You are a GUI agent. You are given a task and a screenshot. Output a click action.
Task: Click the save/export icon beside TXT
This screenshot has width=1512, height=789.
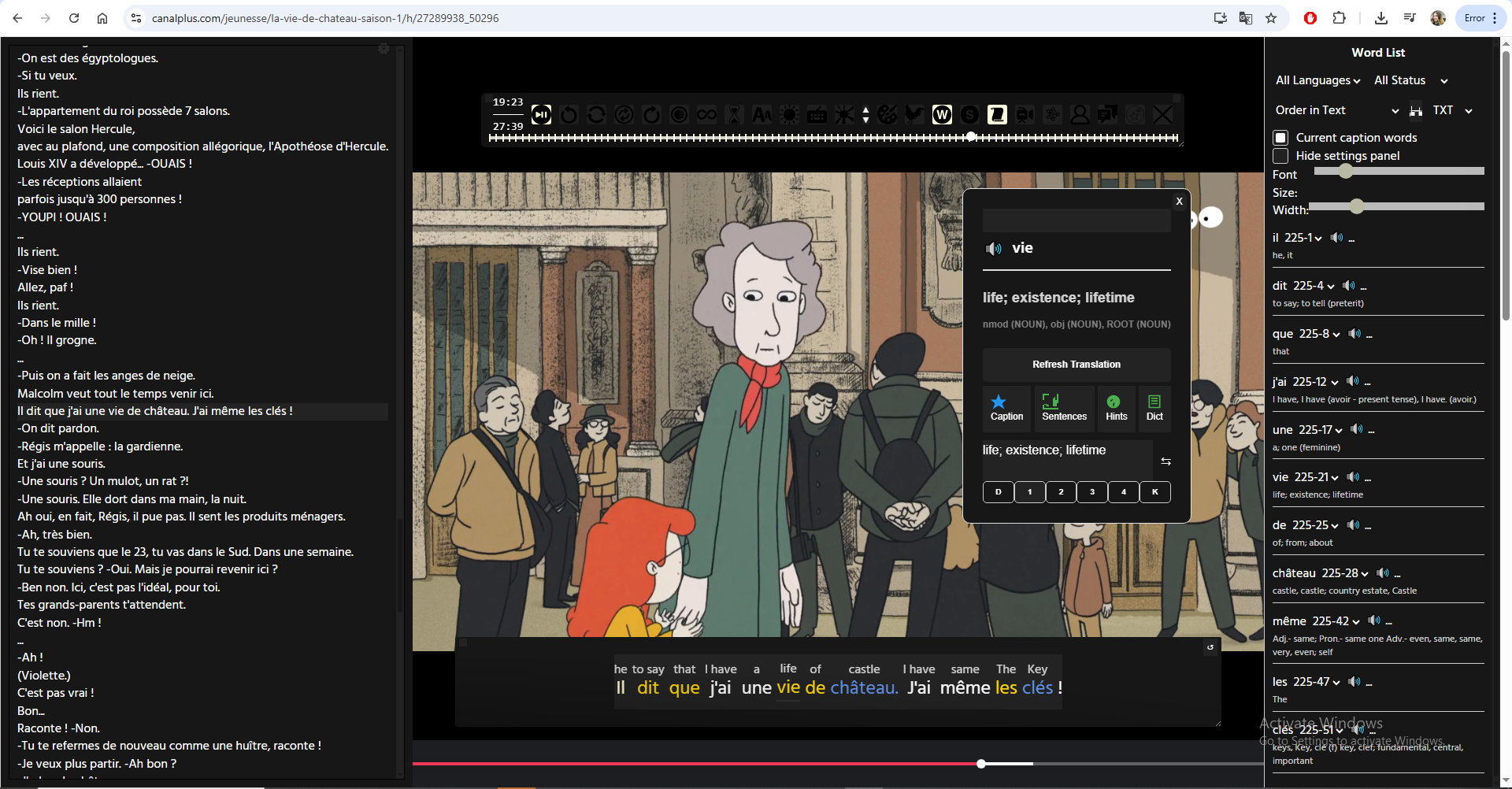1416,111
